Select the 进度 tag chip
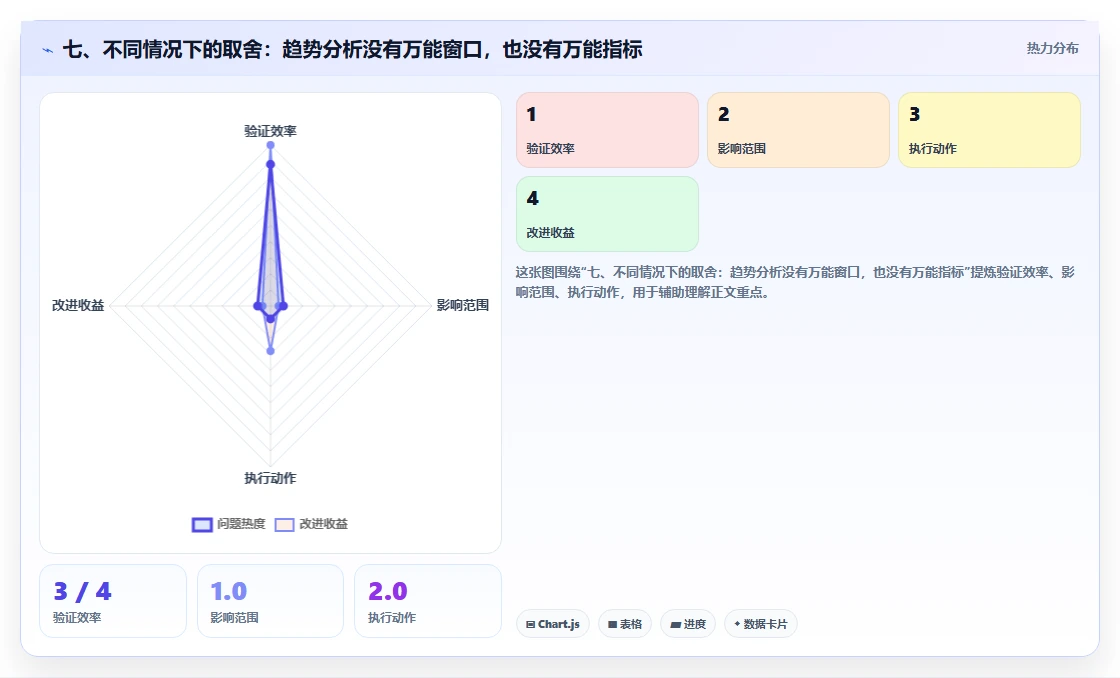This screenshot has height=678, width=1120. pyautogui.click(x=688, y=624)
